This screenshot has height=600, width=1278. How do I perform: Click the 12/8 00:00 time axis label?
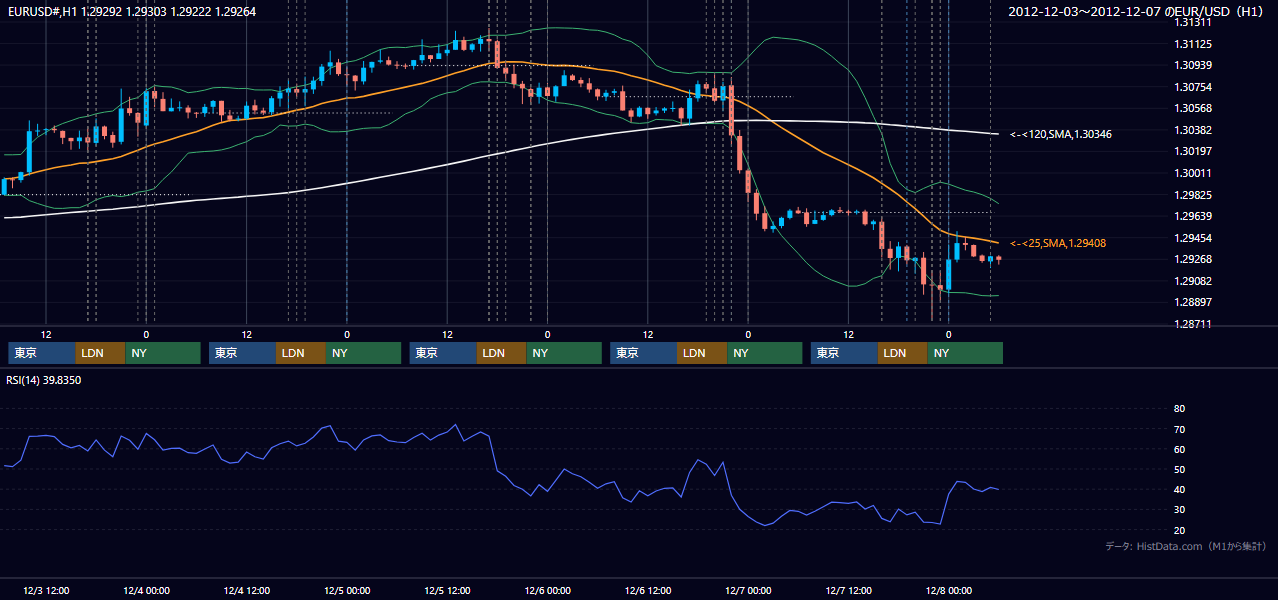click(948, 590)
